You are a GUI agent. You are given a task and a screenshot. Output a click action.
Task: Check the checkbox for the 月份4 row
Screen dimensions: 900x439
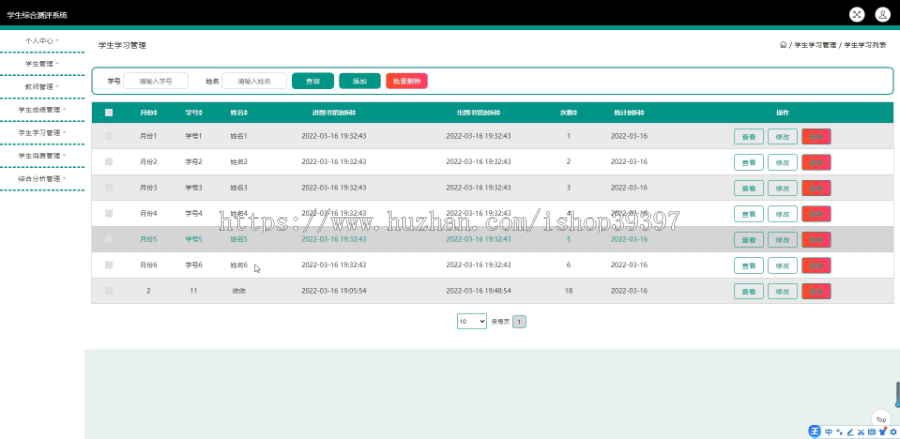pos(109,213)
